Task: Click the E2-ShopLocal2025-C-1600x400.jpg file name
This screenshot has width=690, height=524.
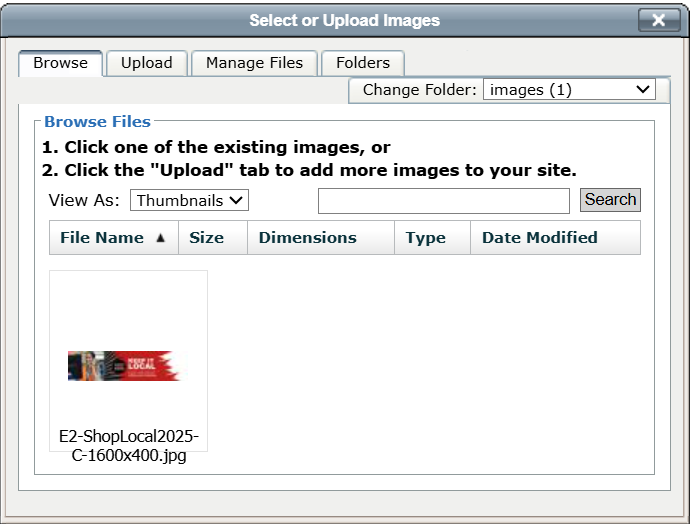Action: pyautogui.click(x=129, y=447)
